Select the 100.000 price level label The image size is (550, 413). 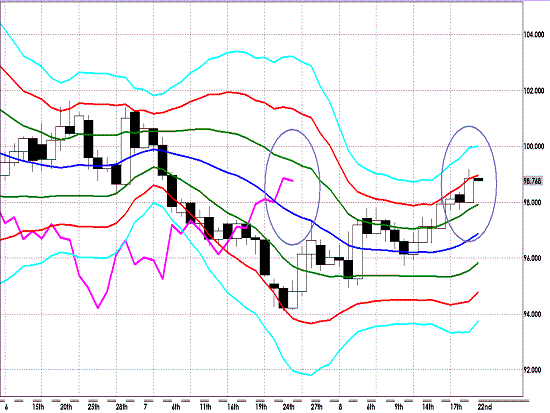click(x=534, y=146)
